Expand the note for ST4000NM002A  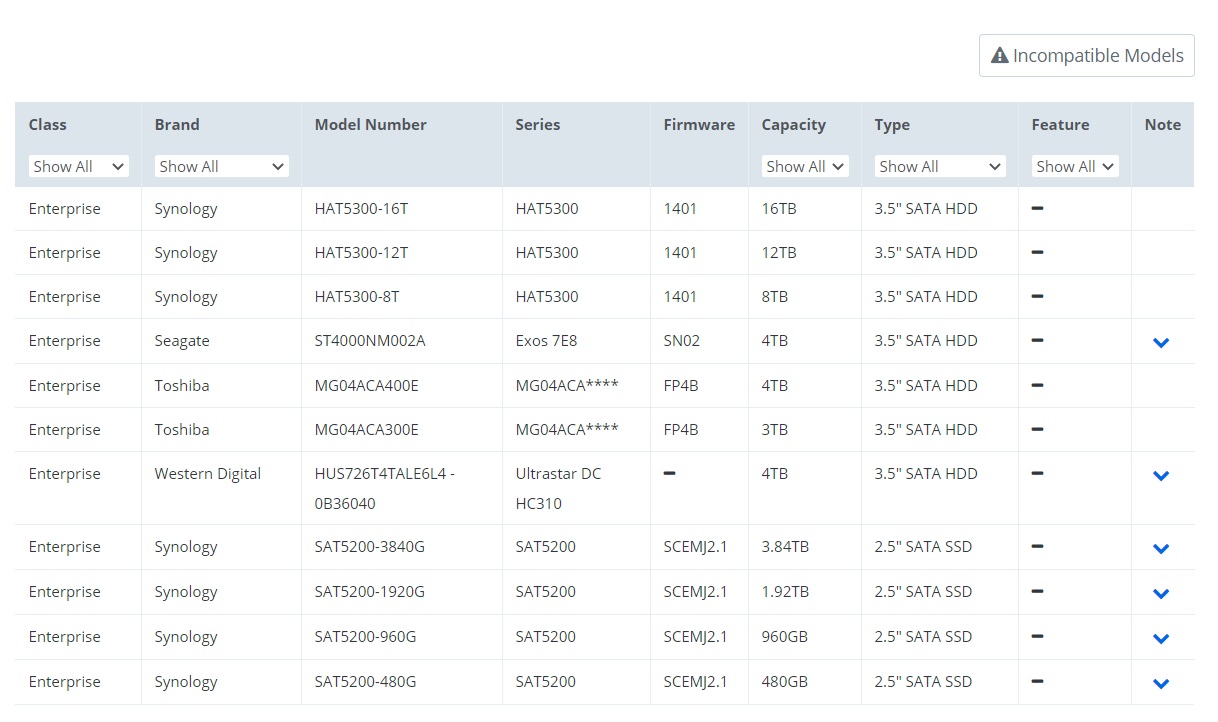tap(1161, 342)
